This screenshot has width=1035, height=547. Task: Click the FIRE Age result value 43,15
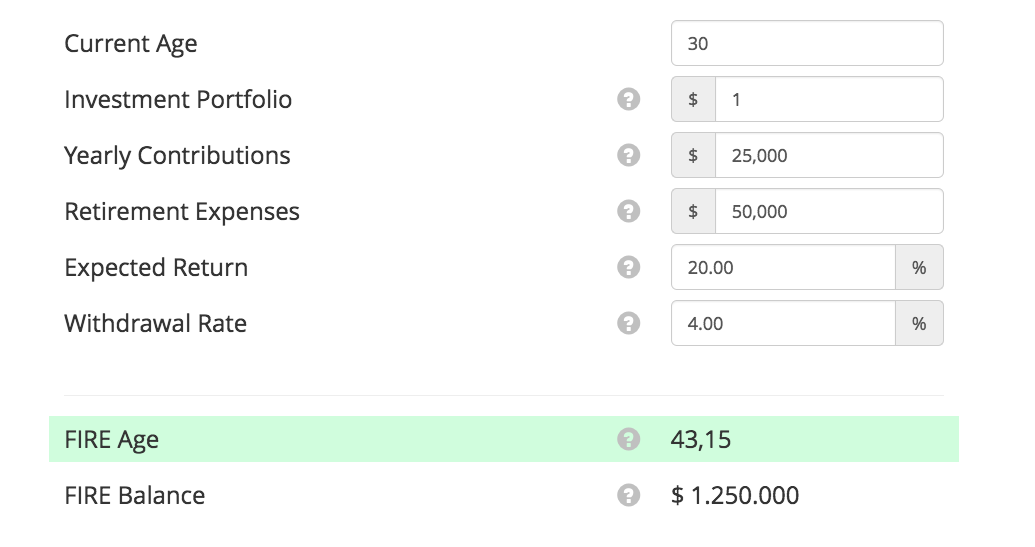(x=701, y=439)
